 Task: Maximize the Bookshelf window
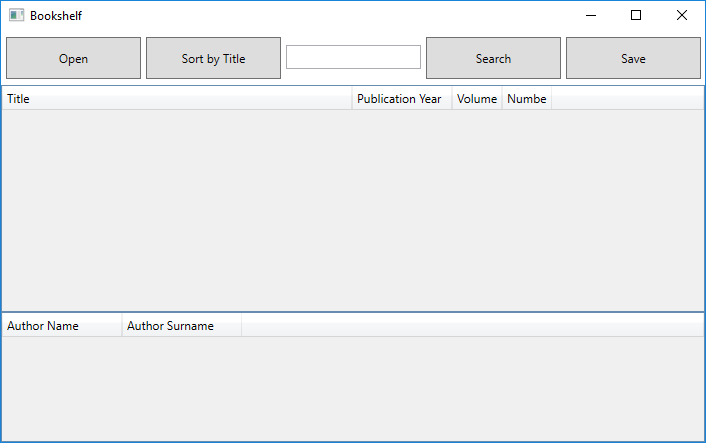(636, 15)
